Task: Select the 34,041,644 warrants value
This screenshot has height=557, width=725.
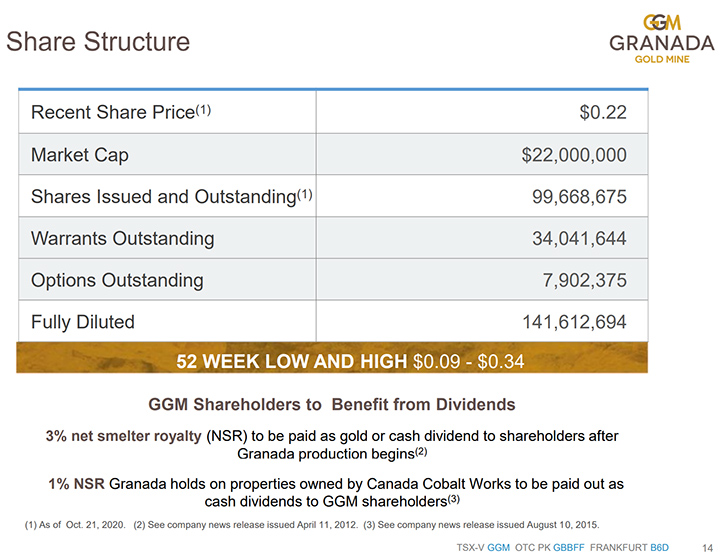Action: pos(579,239)
